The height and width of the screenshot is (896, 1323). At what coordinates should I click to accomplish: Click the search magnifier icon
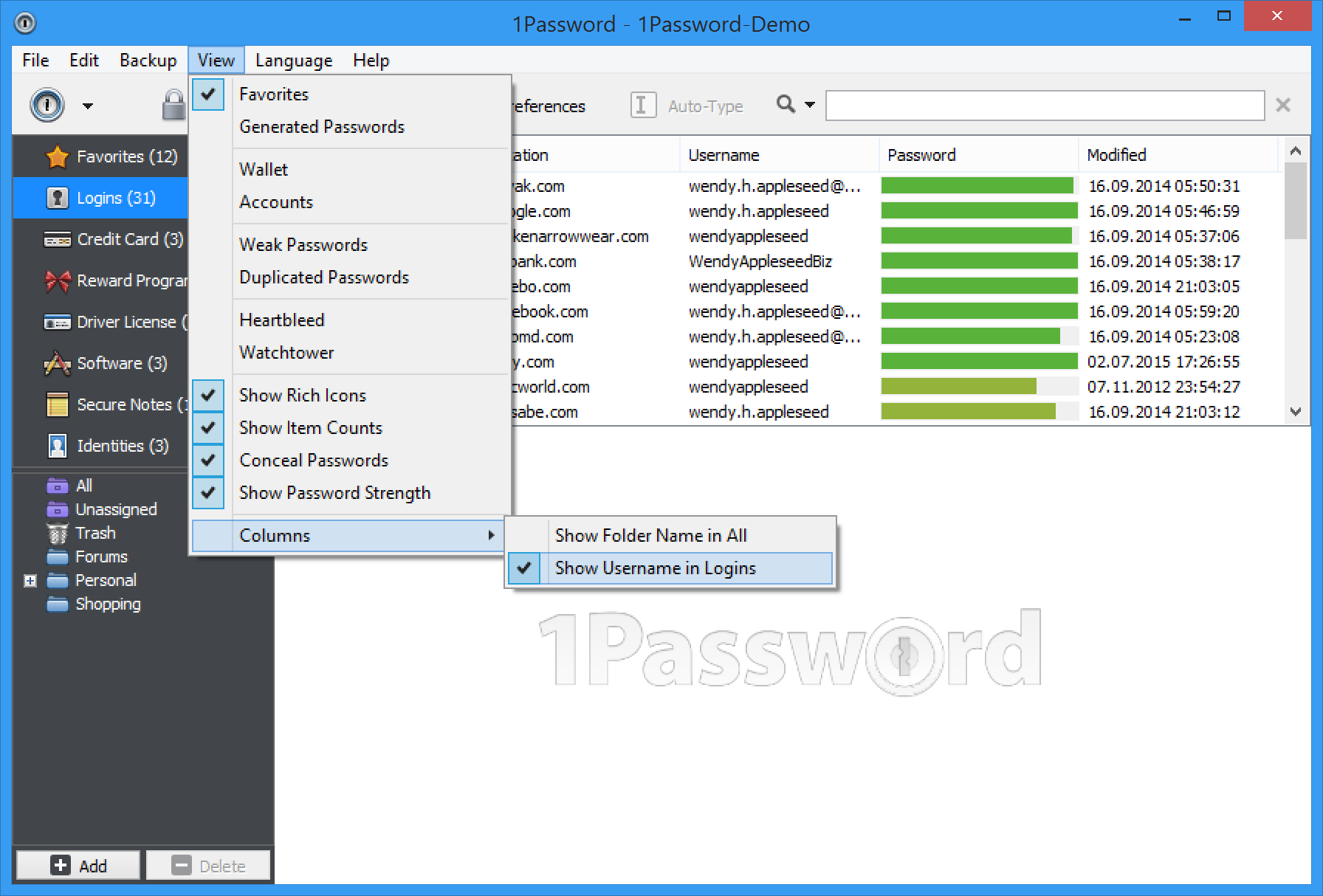(x=786, y=105)
